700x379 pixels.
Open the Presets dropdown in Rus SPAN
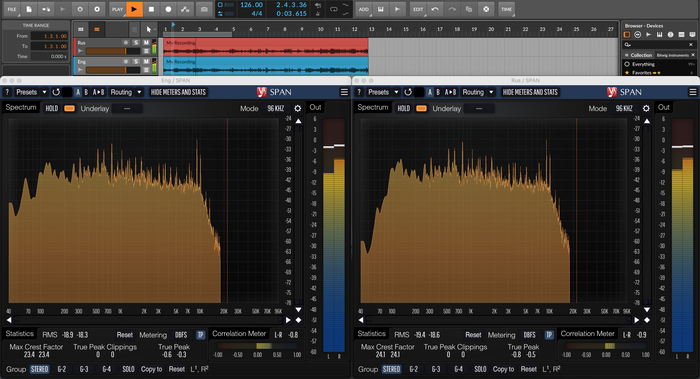383,92
